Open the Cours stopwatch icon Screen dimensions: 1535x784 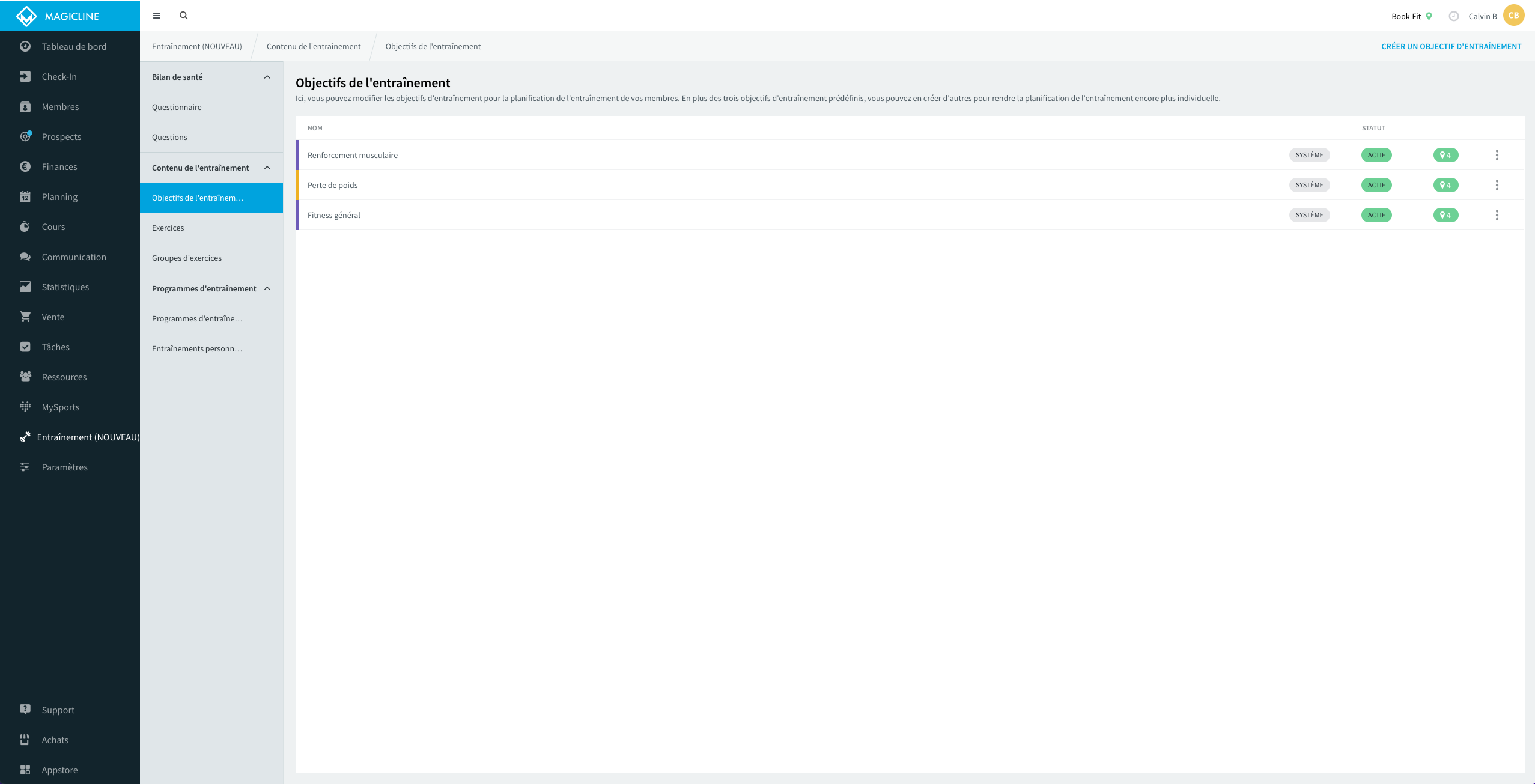pyautogui.click(x=25, y=226)
